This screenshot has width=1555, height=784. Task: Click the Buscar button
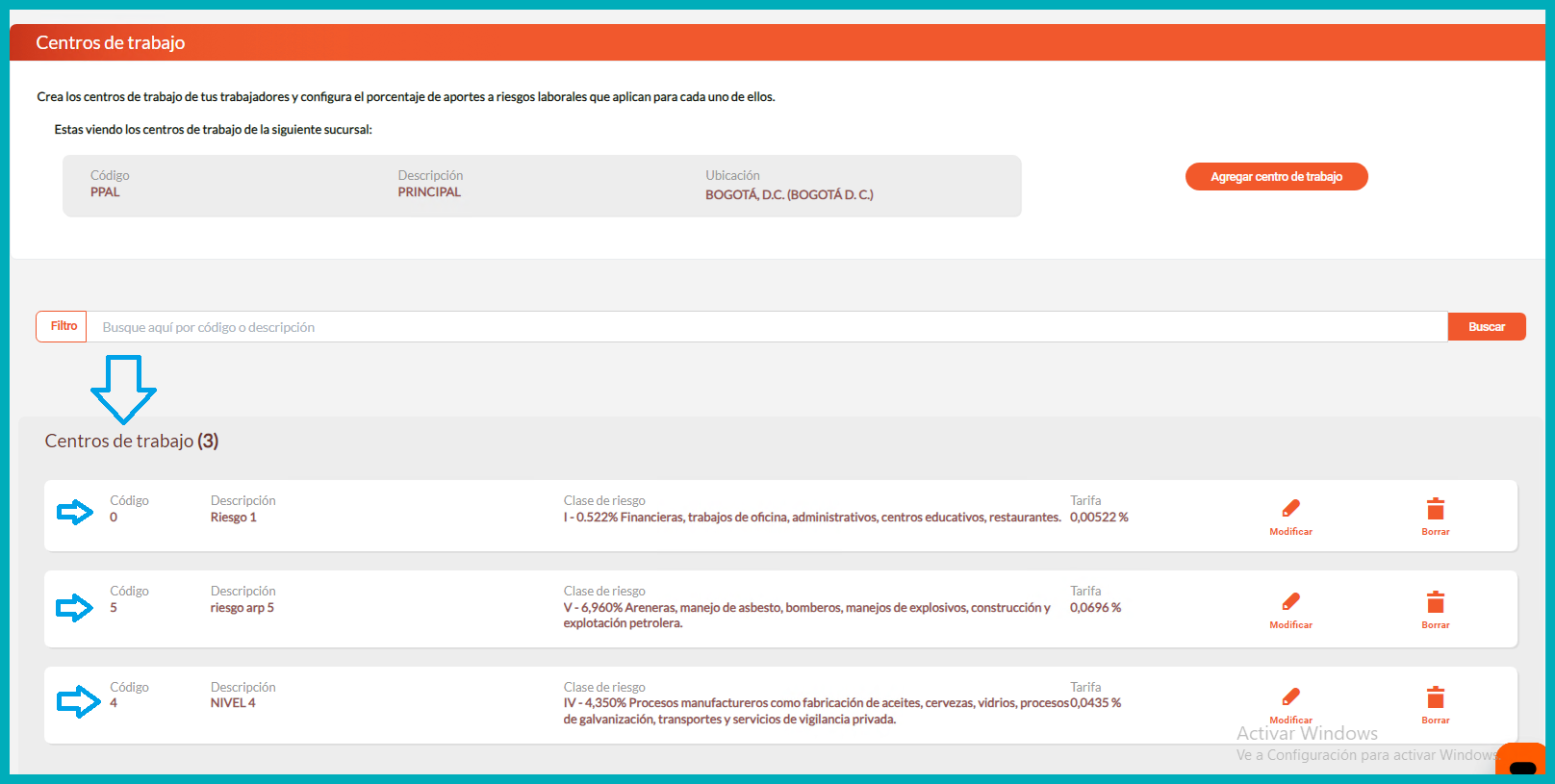(1486, 327)
